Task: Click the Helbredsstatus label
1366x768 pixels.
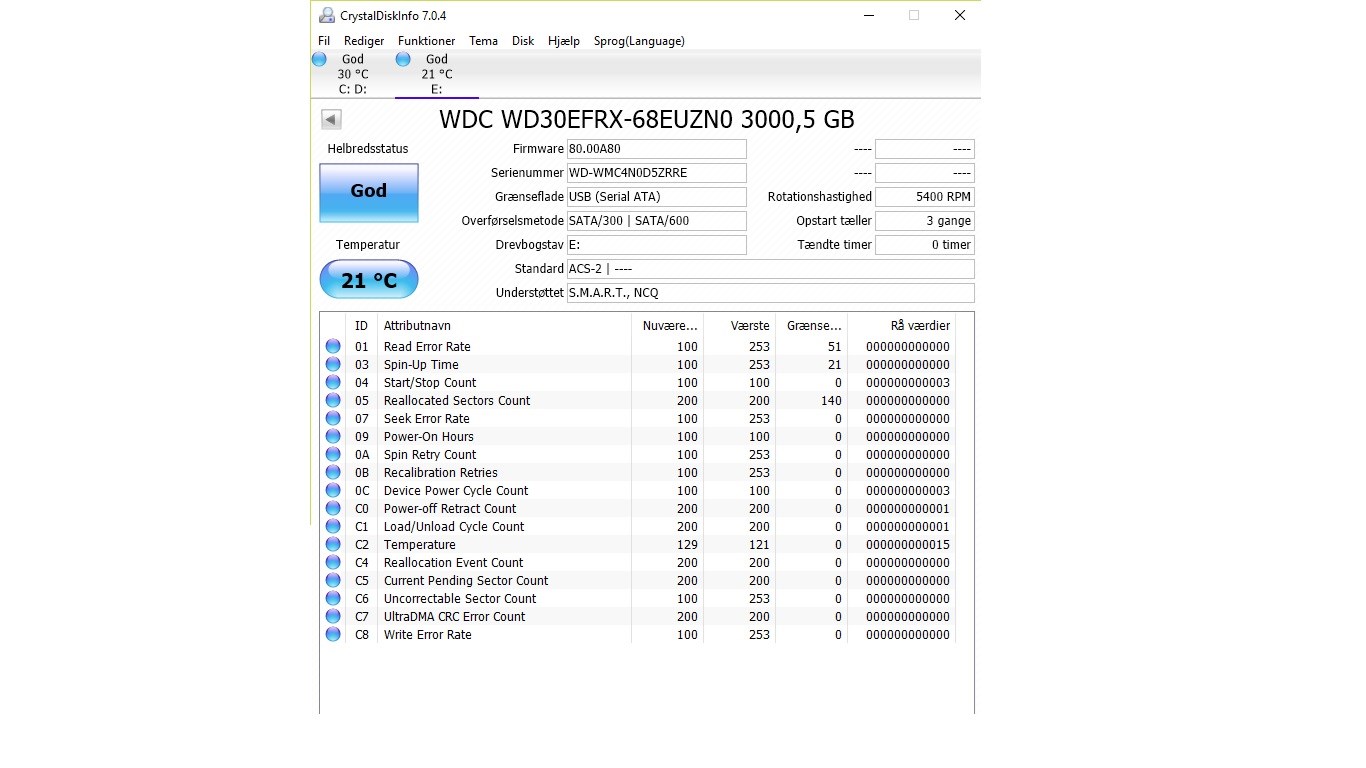Action: coord(368,149)
